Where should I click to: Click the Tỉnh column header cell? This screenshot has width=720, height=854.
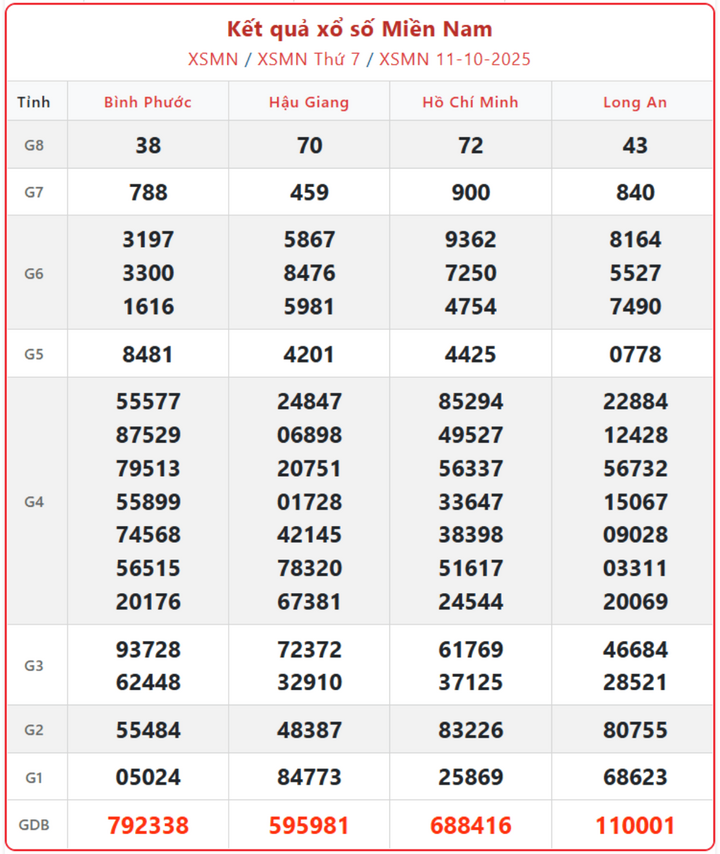pos(34,102)
